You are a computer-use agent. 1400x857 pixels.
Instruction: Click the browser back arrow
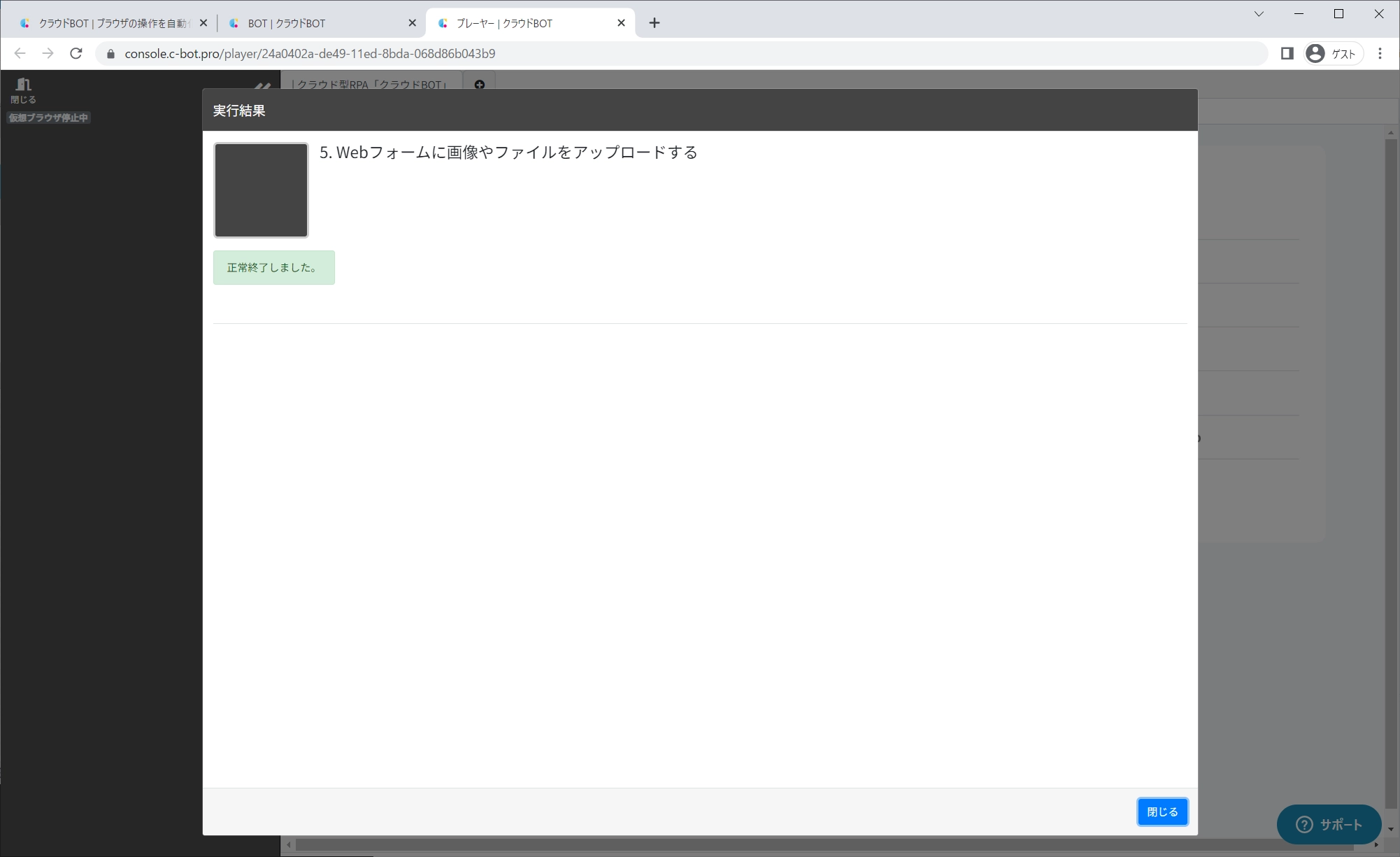click(x=20, y=54)
